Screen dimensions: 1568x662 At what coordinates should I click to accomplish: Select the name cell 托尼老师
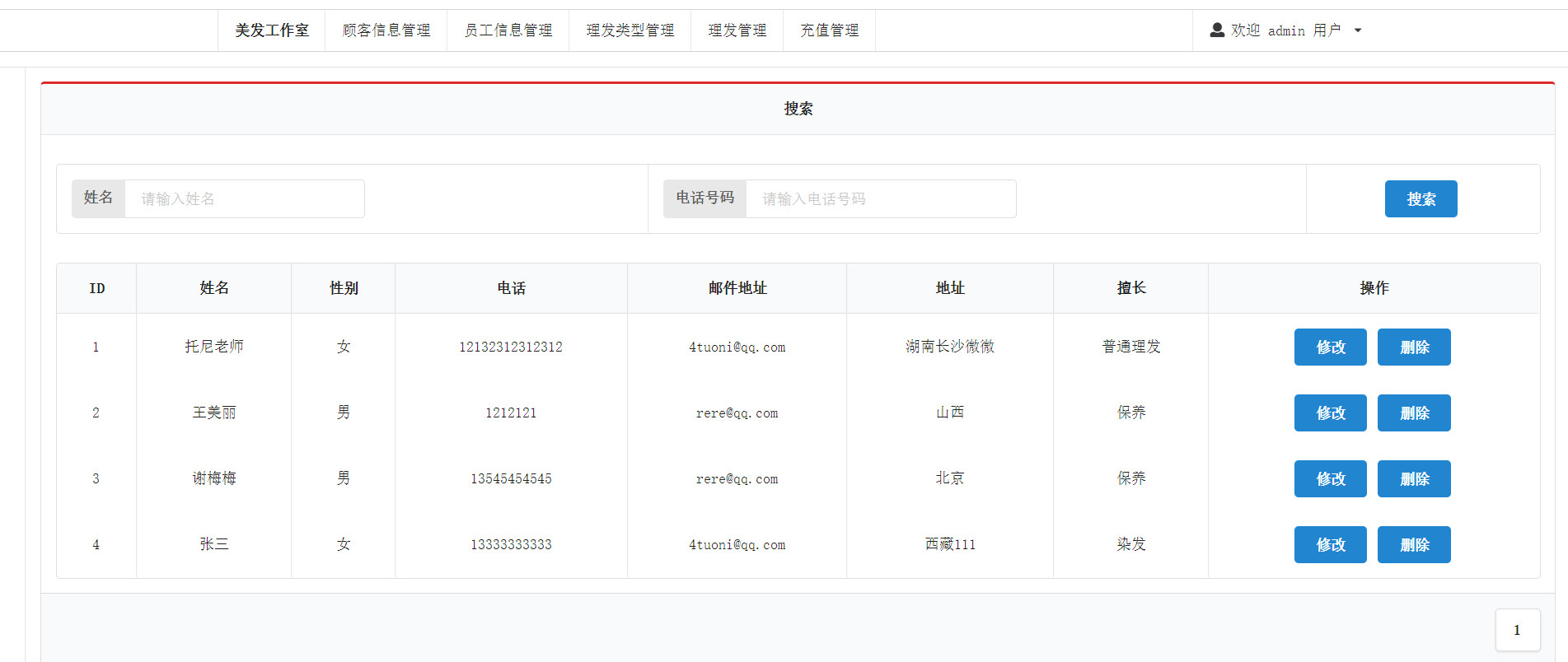(214, 347)
